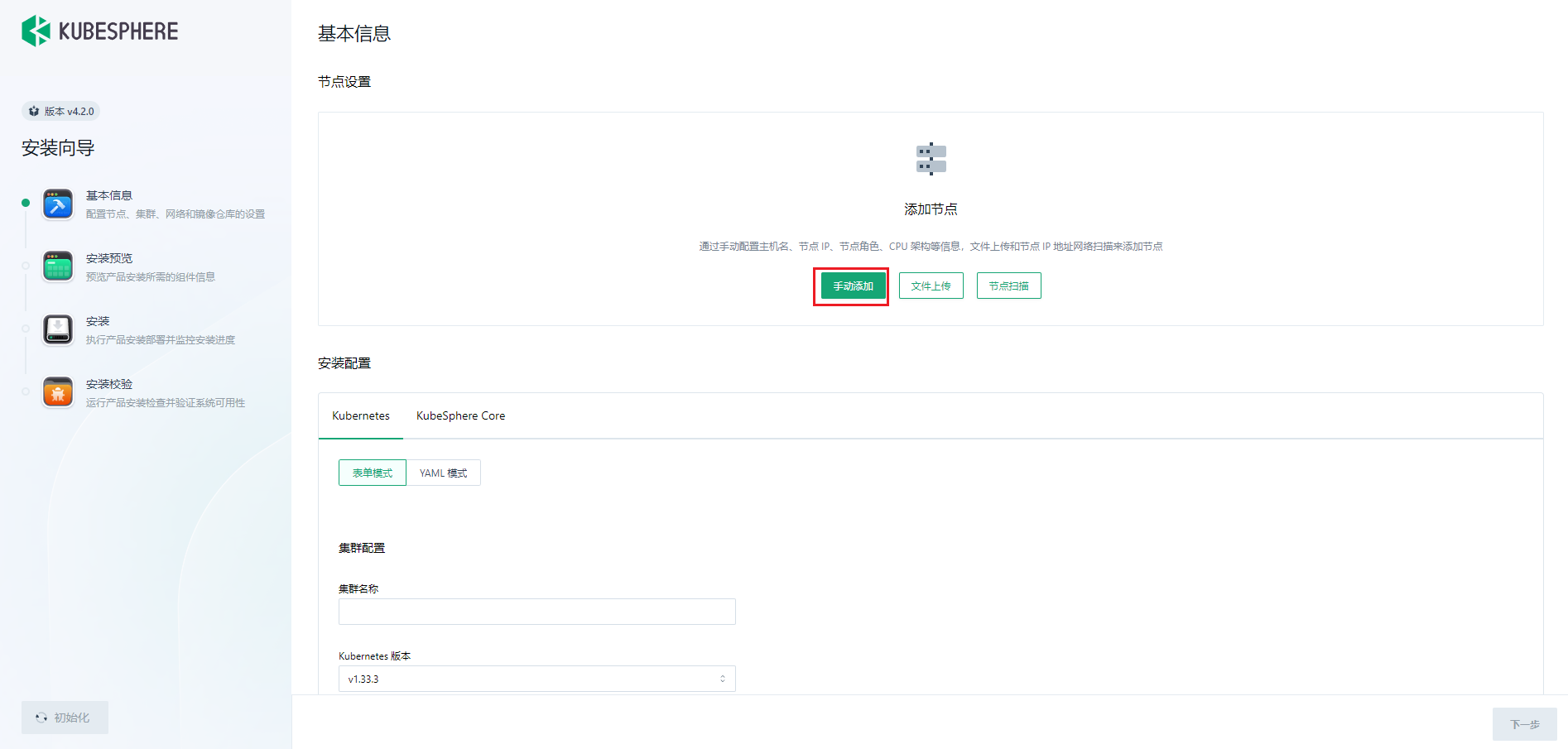The image size is (1568, 749).
Task: Click the version v4.2.0 badge icon
Action: click(34, 111)
